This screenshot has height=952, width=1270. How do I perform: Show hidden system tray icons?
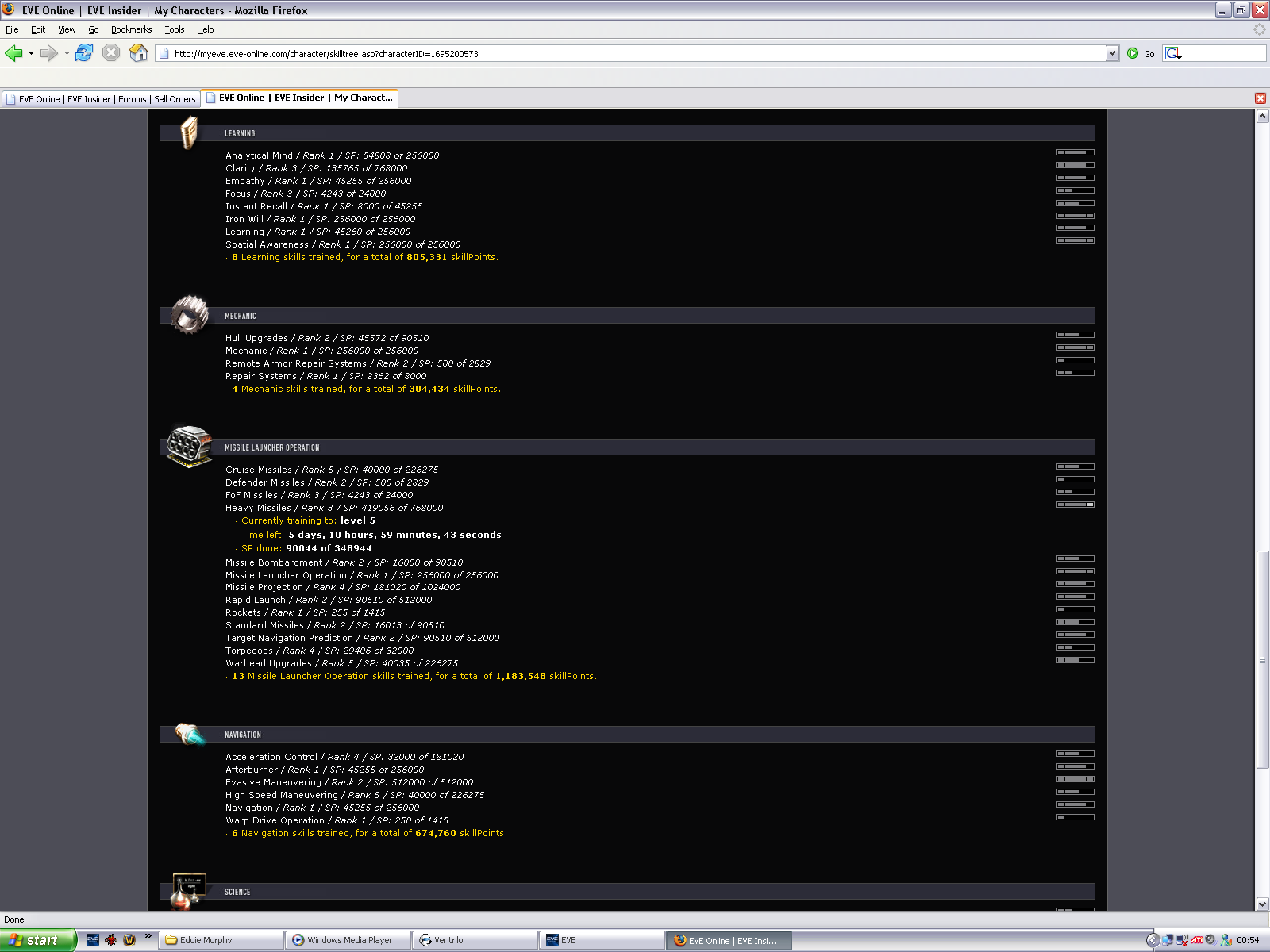[x=1153, y=940]
